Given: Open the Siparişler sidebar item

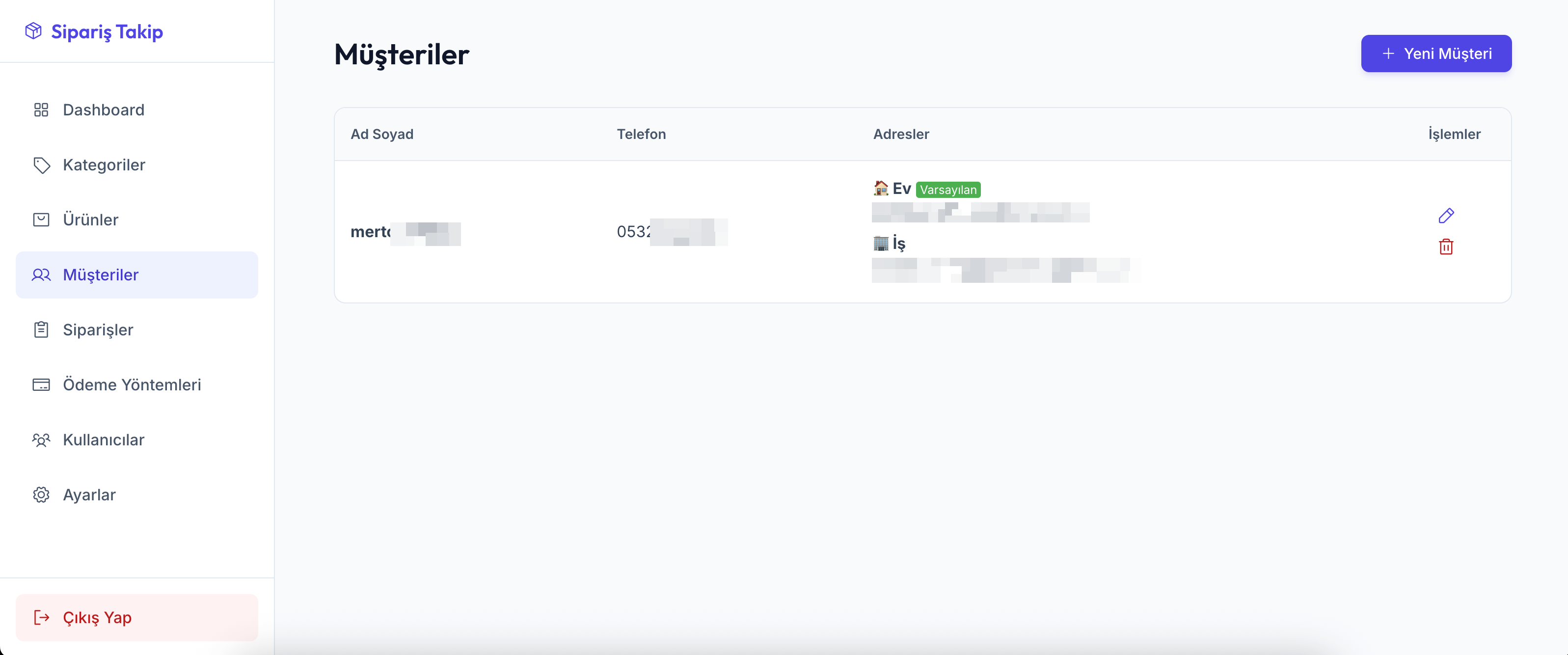Looking at the screenshot, I should [x=136, y=329].
